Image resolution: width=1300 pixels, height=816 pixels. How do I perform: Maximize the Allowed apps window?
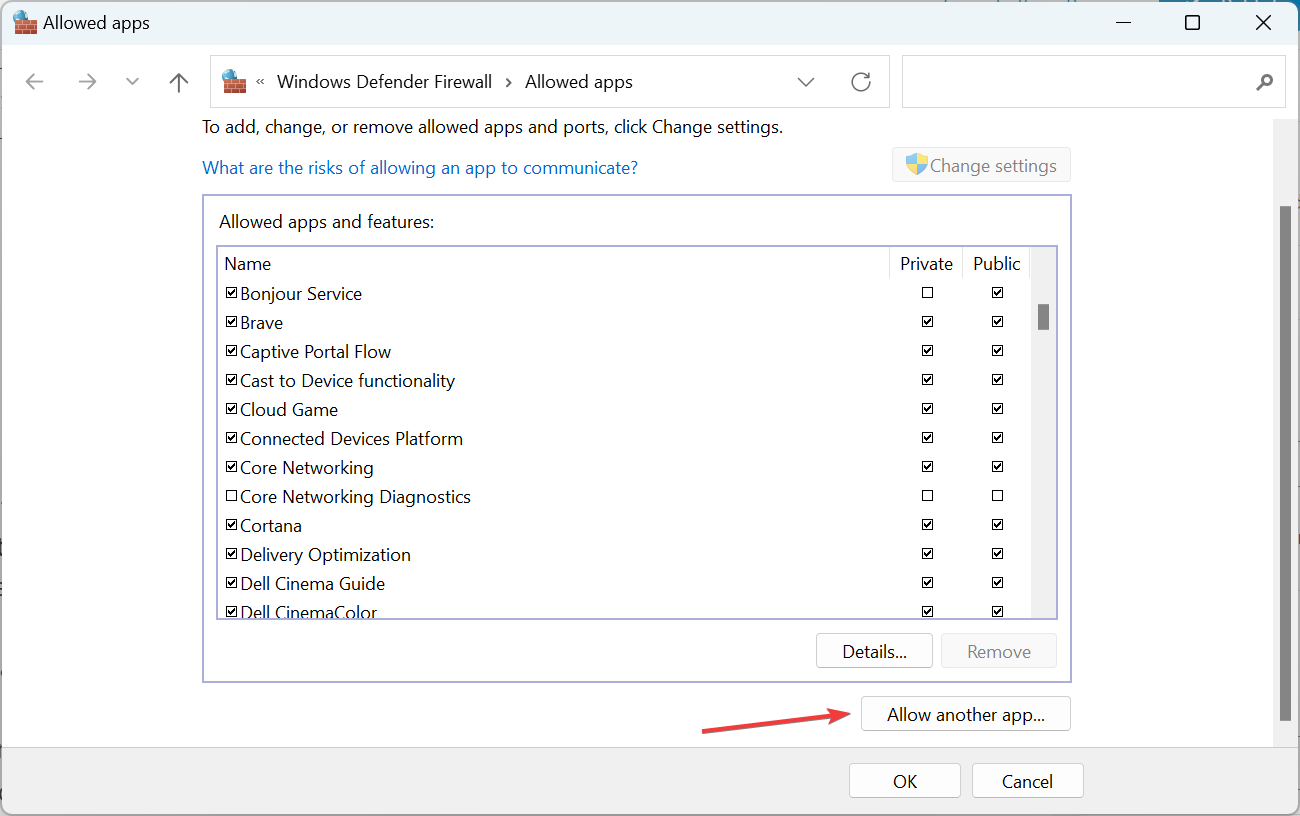1192,22
